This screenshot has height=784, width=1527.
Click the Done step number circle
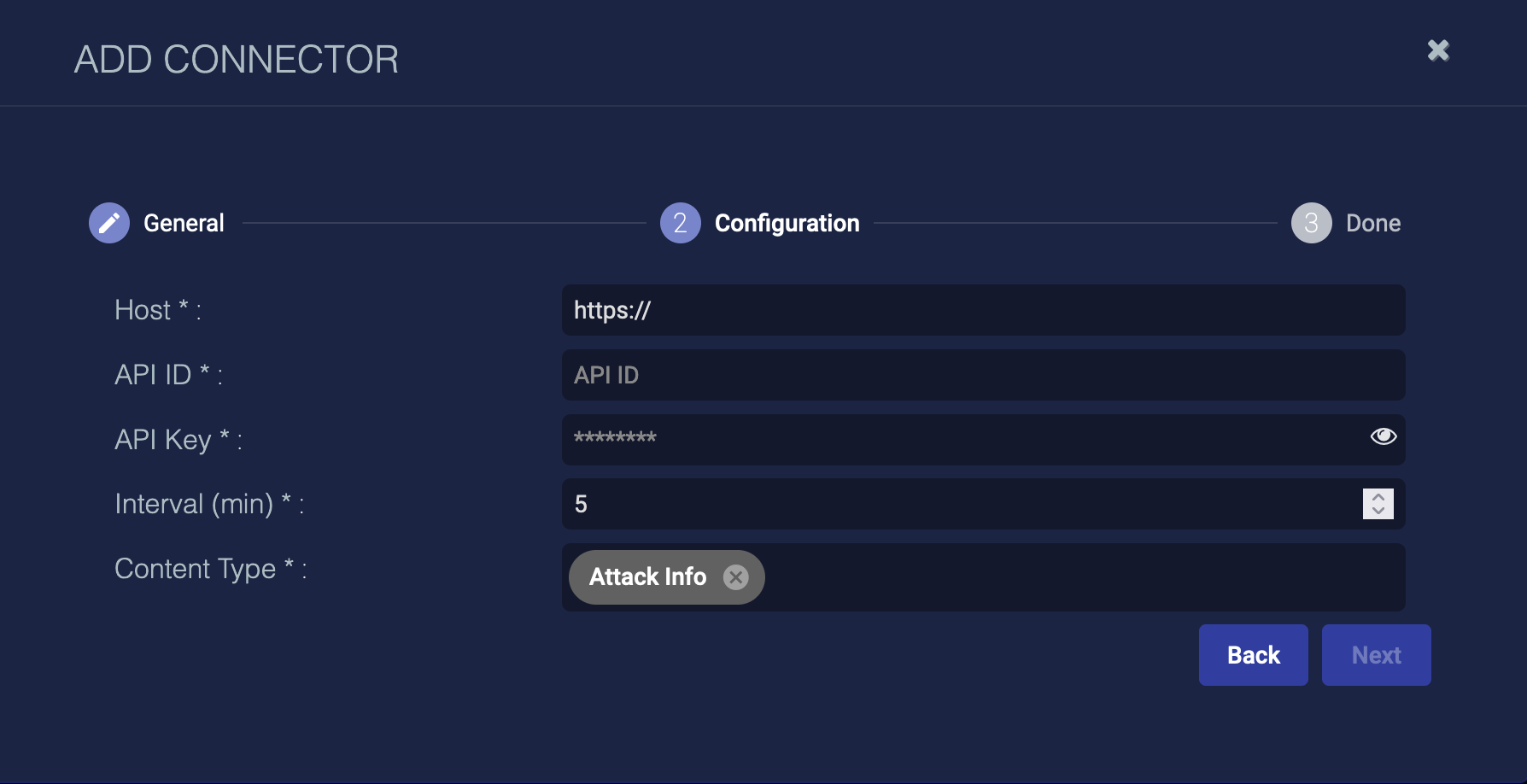pos(1312,223)
